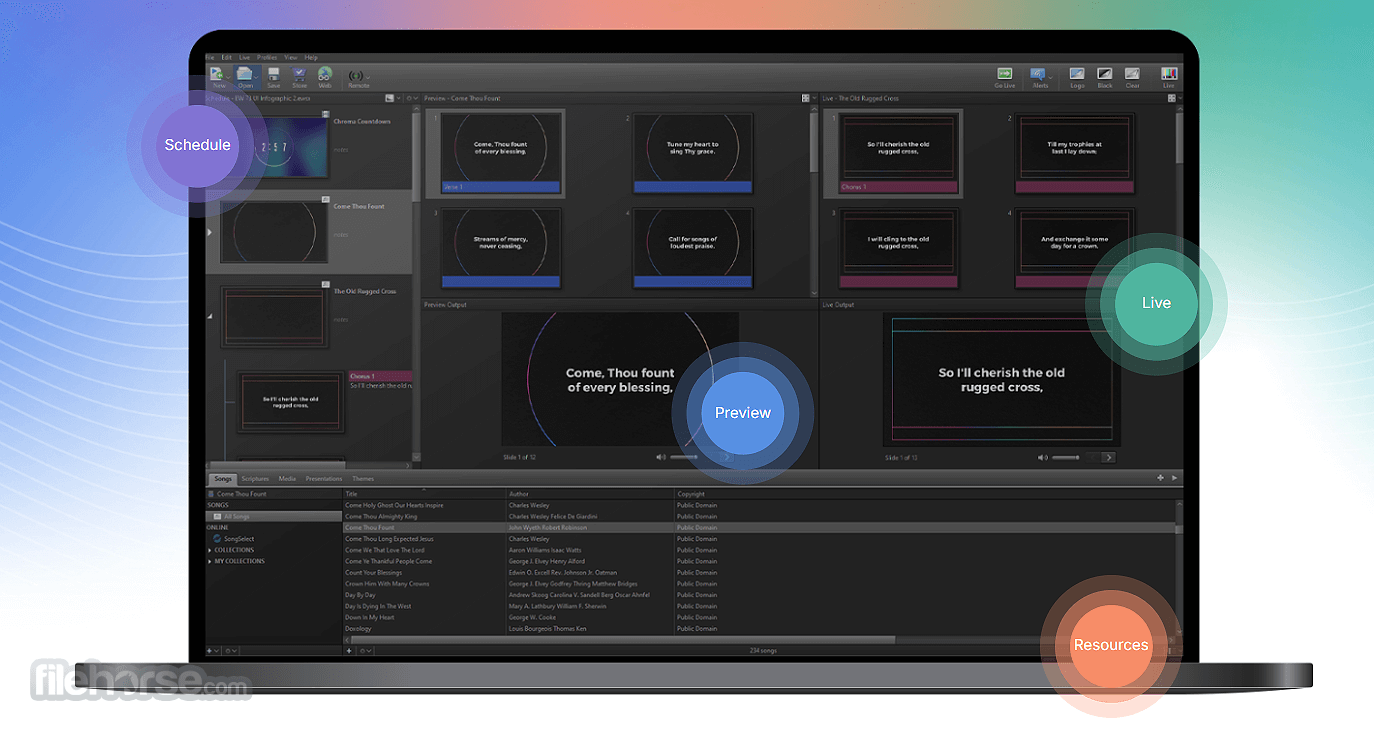Image resolution: width=1374 pixels, height=731 pixels.
Task: Open the dropdown arrow beside Open
Action: click(257, 75)
